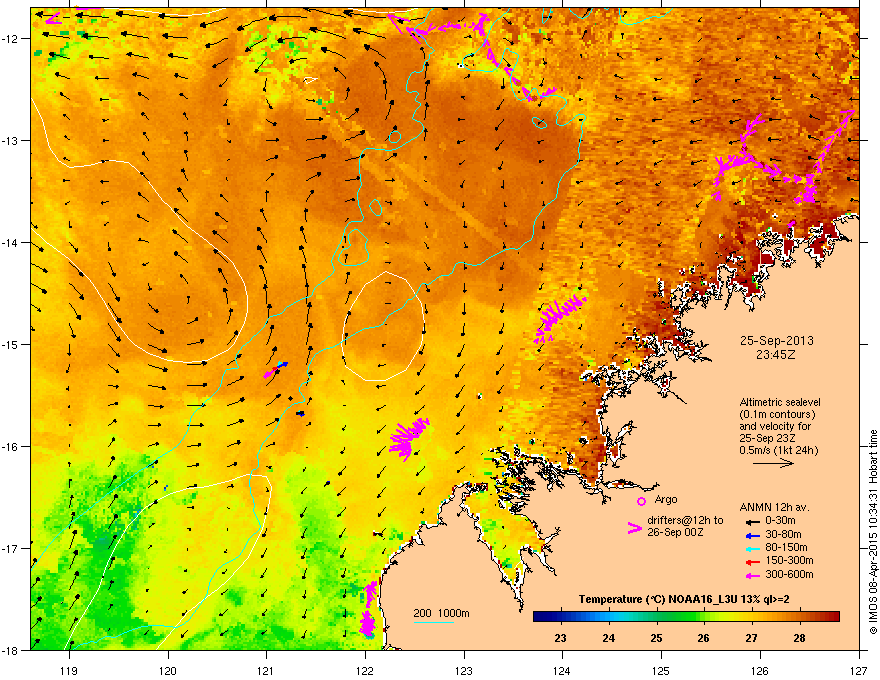Click the latitude axis label -15
880x680 pixels.
click(x=10, y=344)
